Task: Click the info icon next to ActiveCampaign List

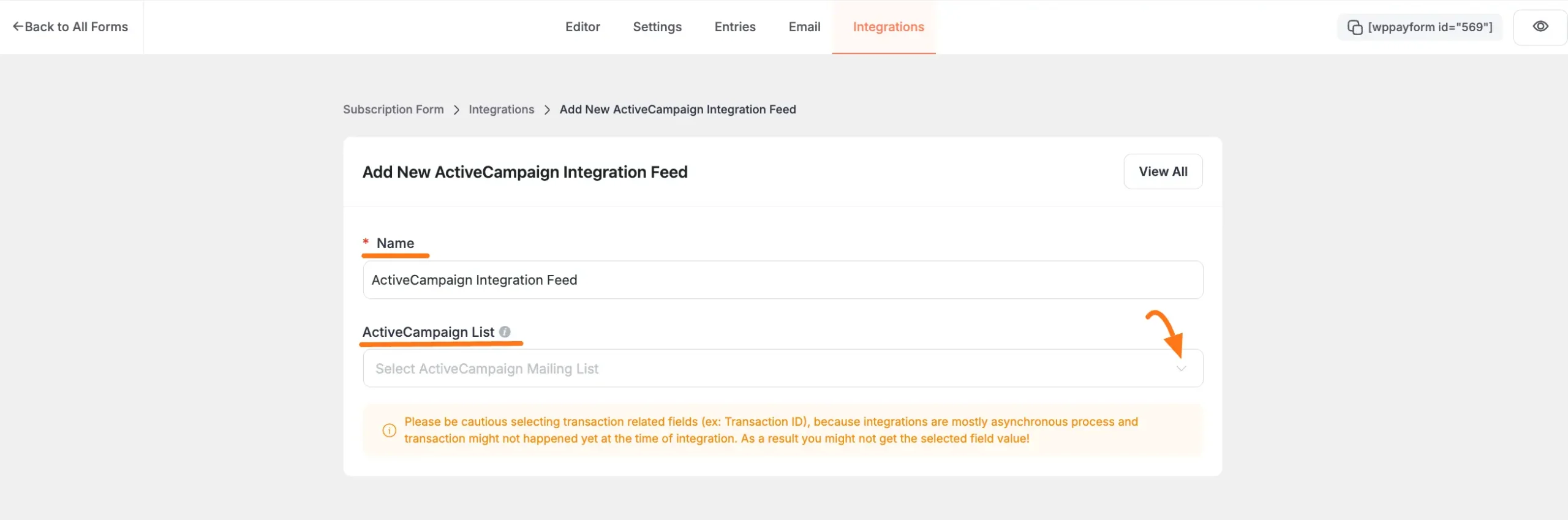Action: [x=504, y=331]
